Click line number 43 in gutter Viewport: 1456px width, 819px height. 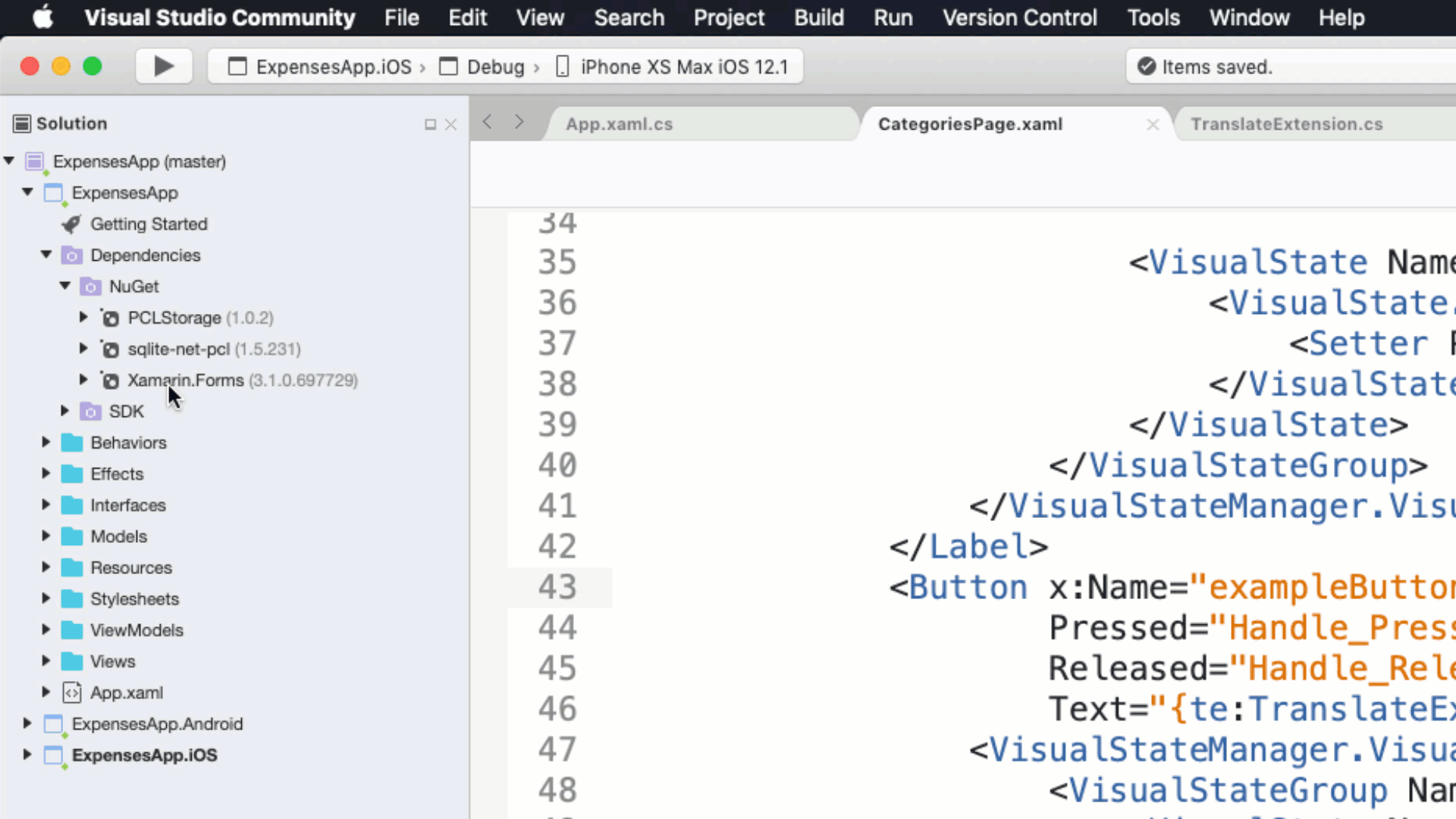click(x=557, y=587)
